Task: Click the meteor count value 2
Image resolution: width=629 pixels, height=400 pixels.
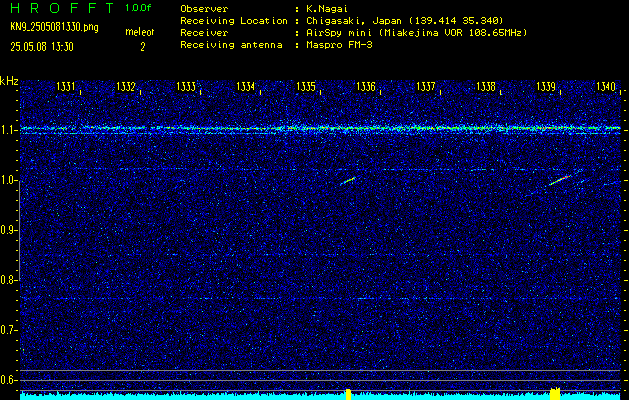Action: coord(142,47)
